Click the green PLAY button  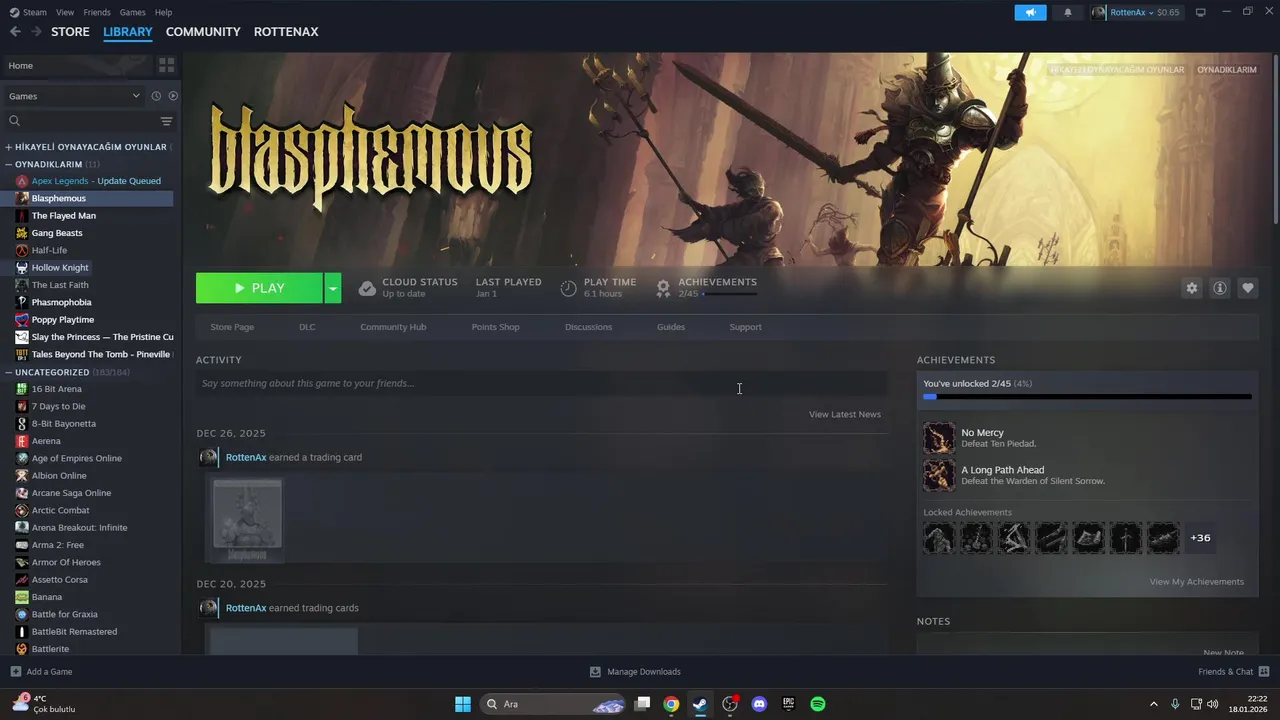pyautogui.click(x=259, y=288)
